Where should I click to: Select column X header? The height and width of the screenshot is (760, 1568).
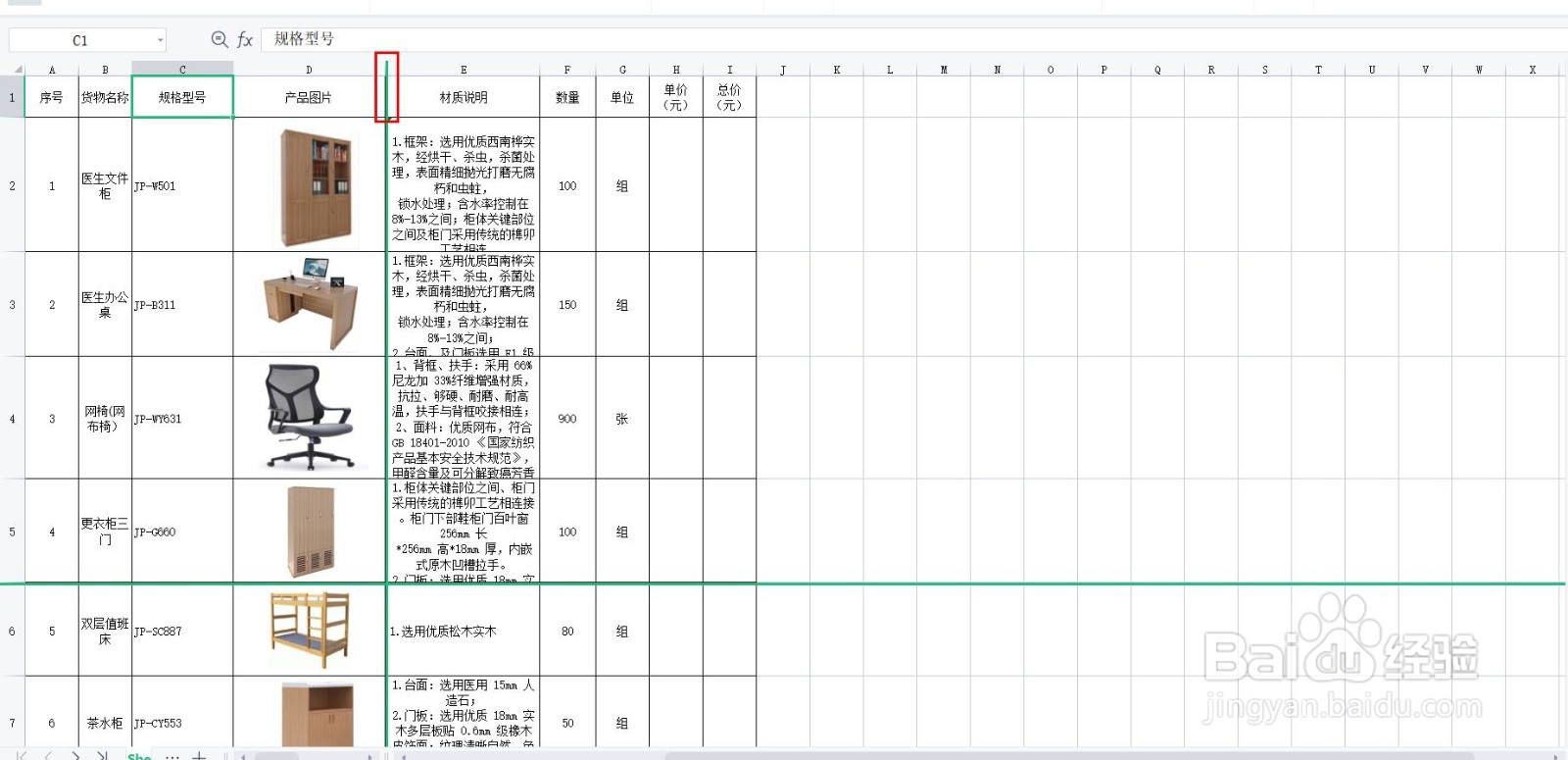tap(1533, 70)
